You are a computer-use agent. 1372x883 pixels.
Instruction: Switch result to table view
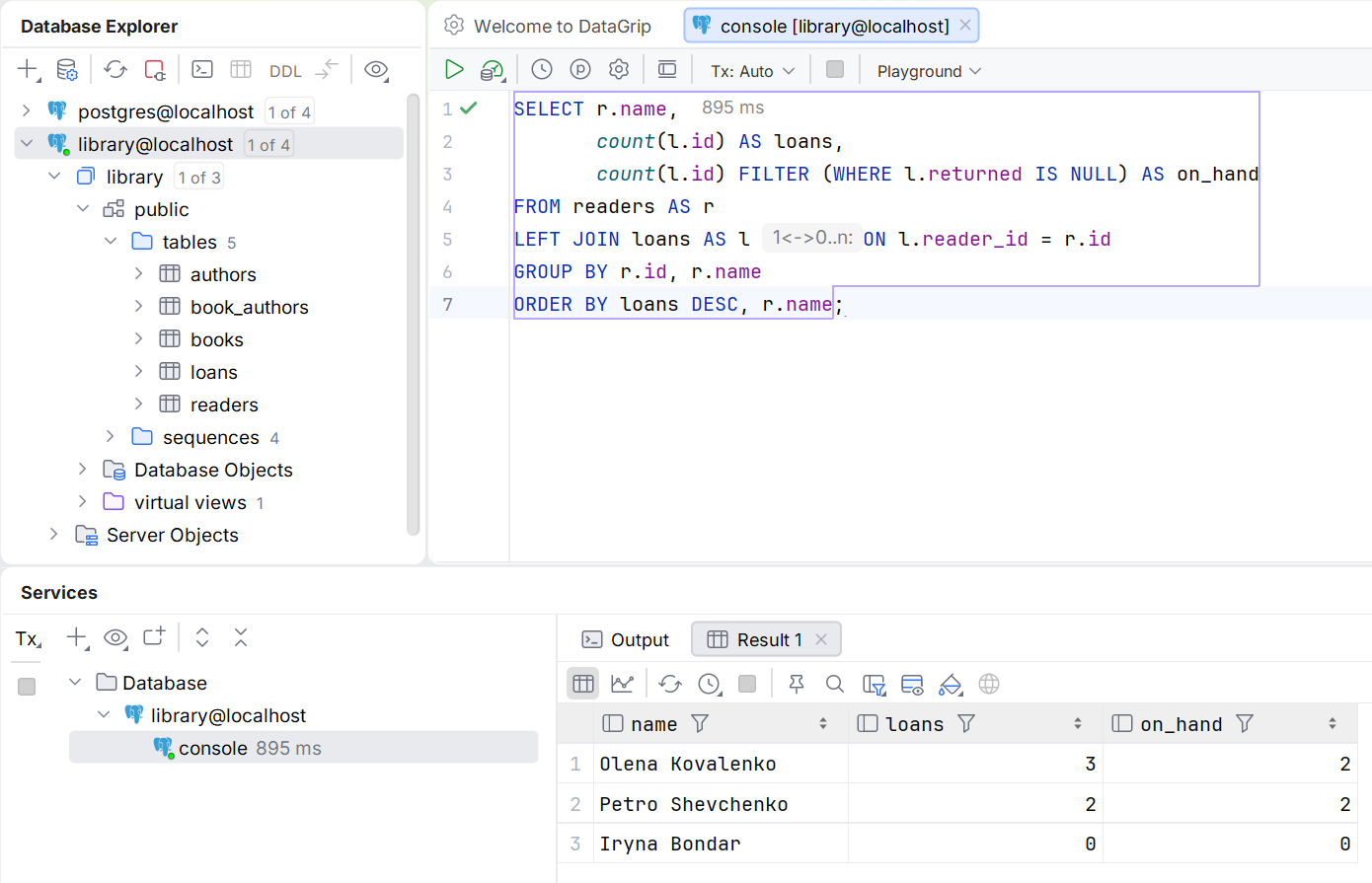[x=583, y=683]
